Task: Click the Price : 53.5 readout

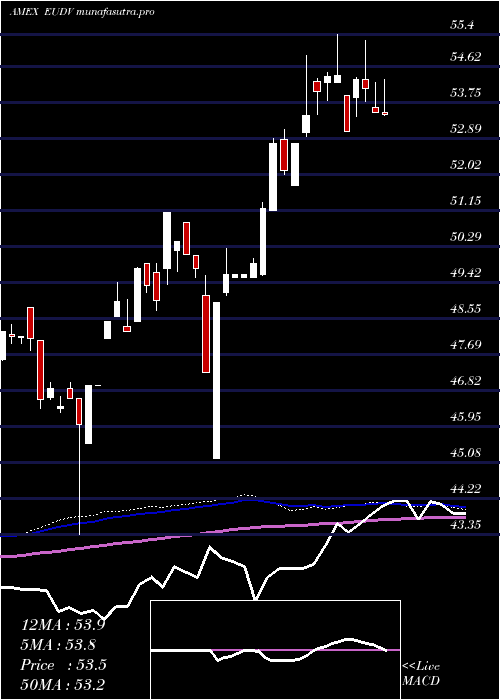Action: pos(63,665)
